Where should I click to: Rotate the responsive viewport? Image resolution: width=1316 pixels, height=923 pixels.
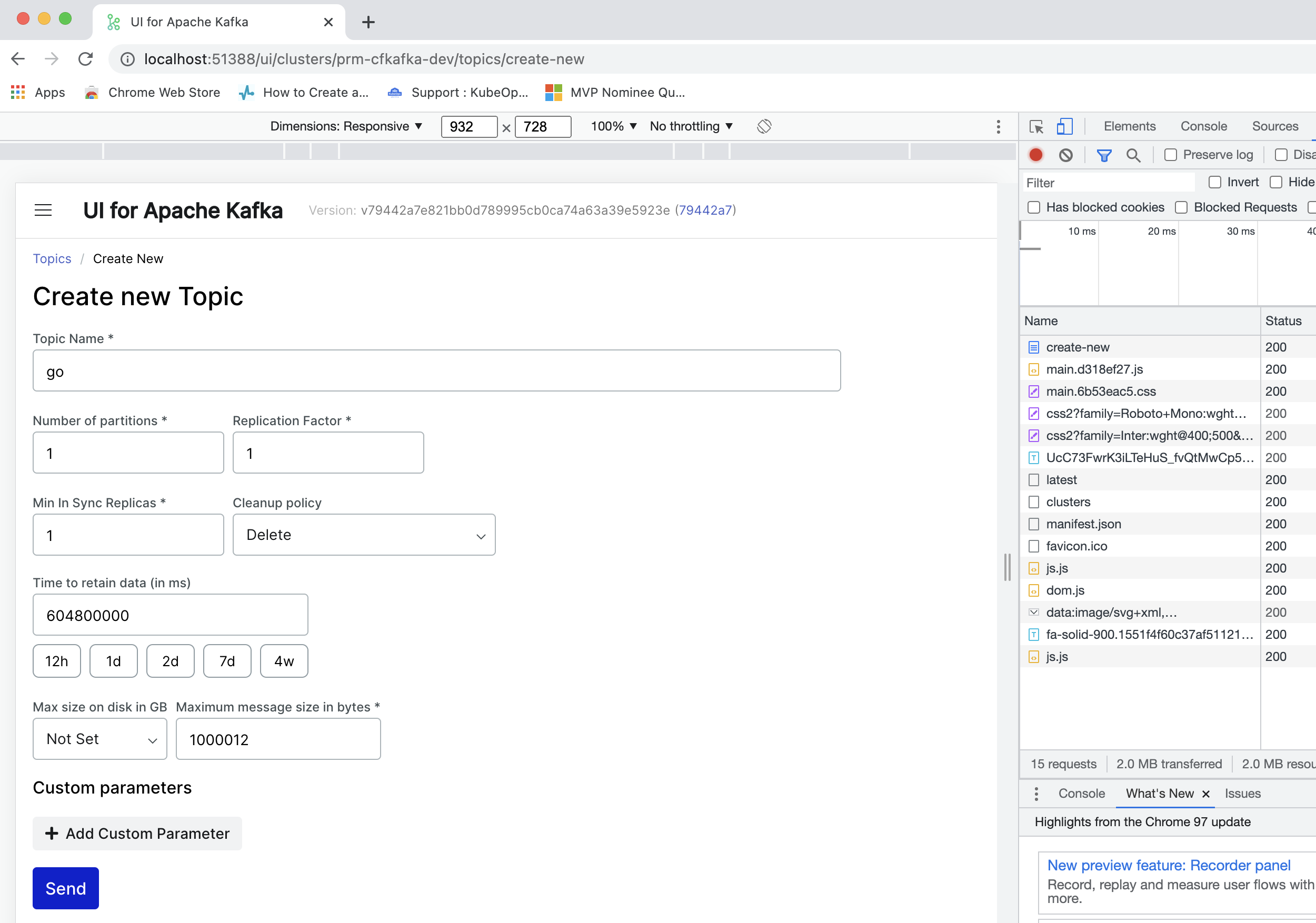pyautogui.click(x=764, y=126)
